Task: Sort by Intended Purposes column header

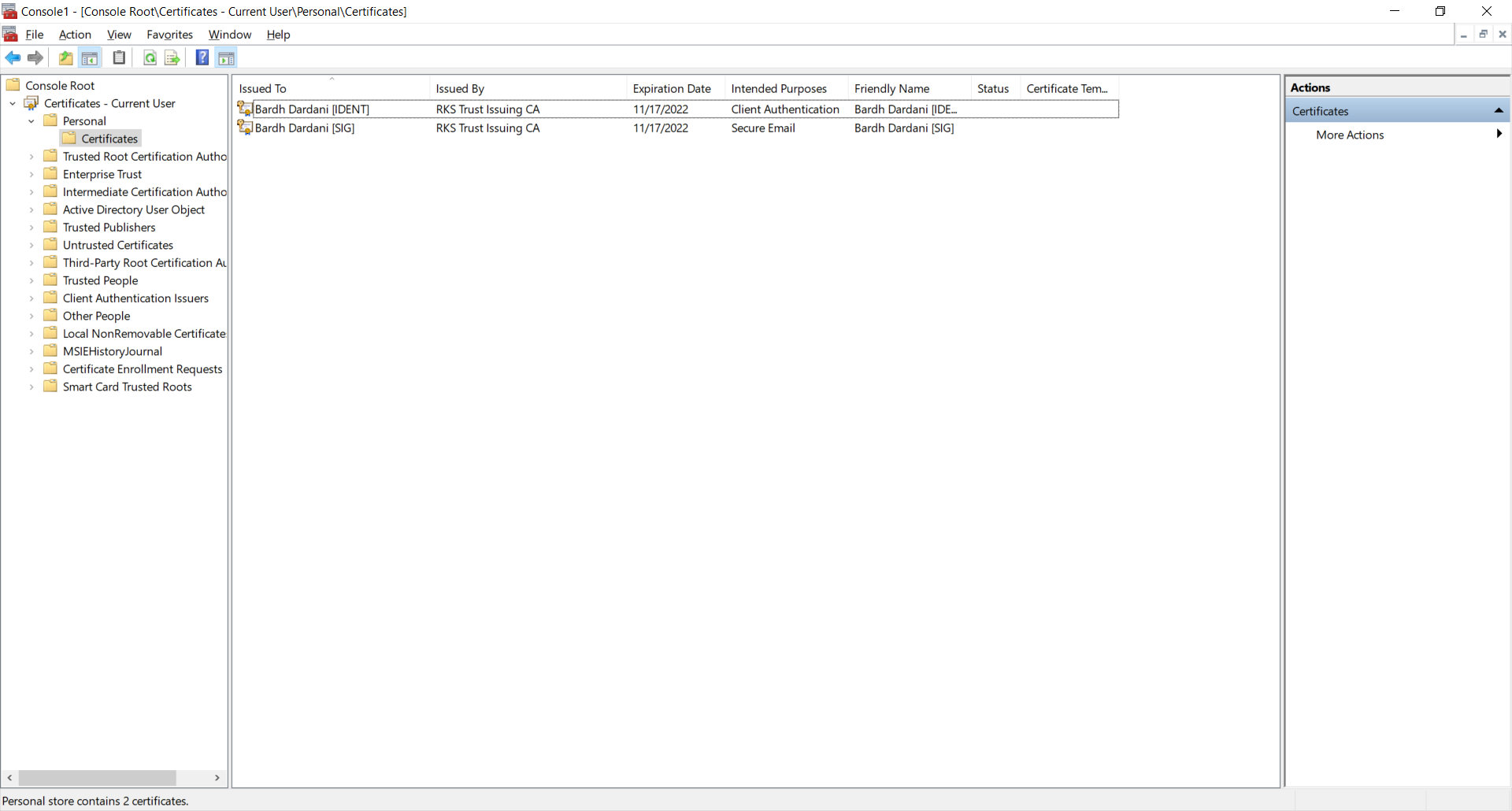Action: point(786,88)
